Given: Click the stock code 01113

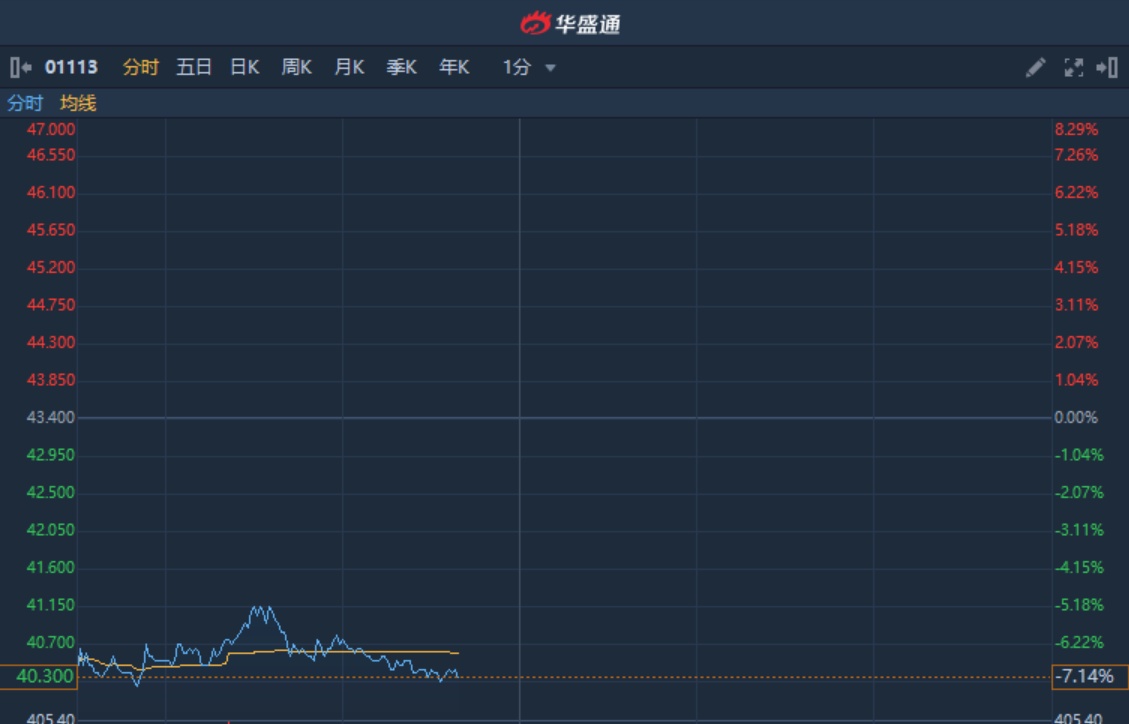Looking at the screenshot, I should (71, 68).
